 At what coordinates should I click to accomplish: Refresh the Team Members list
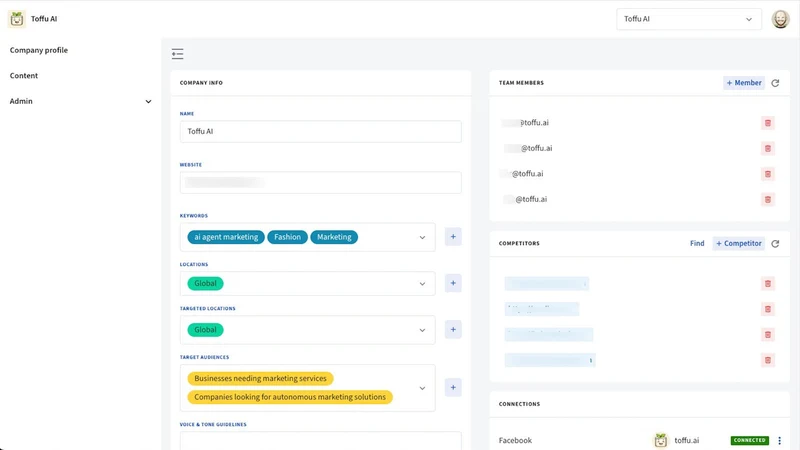(x=775, y=83)
